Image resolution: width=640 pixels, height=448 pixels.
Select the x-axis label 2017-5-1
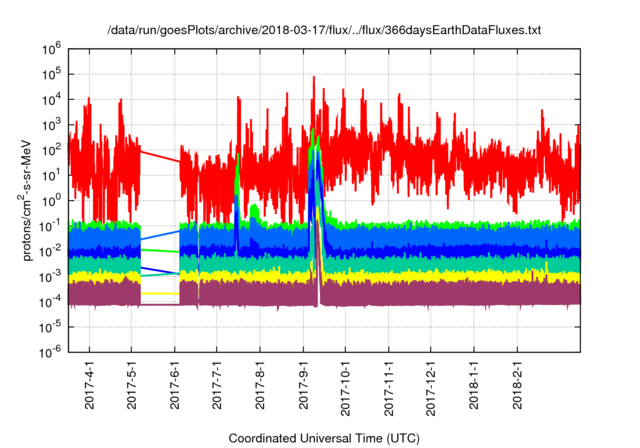[x=131, y=388]
